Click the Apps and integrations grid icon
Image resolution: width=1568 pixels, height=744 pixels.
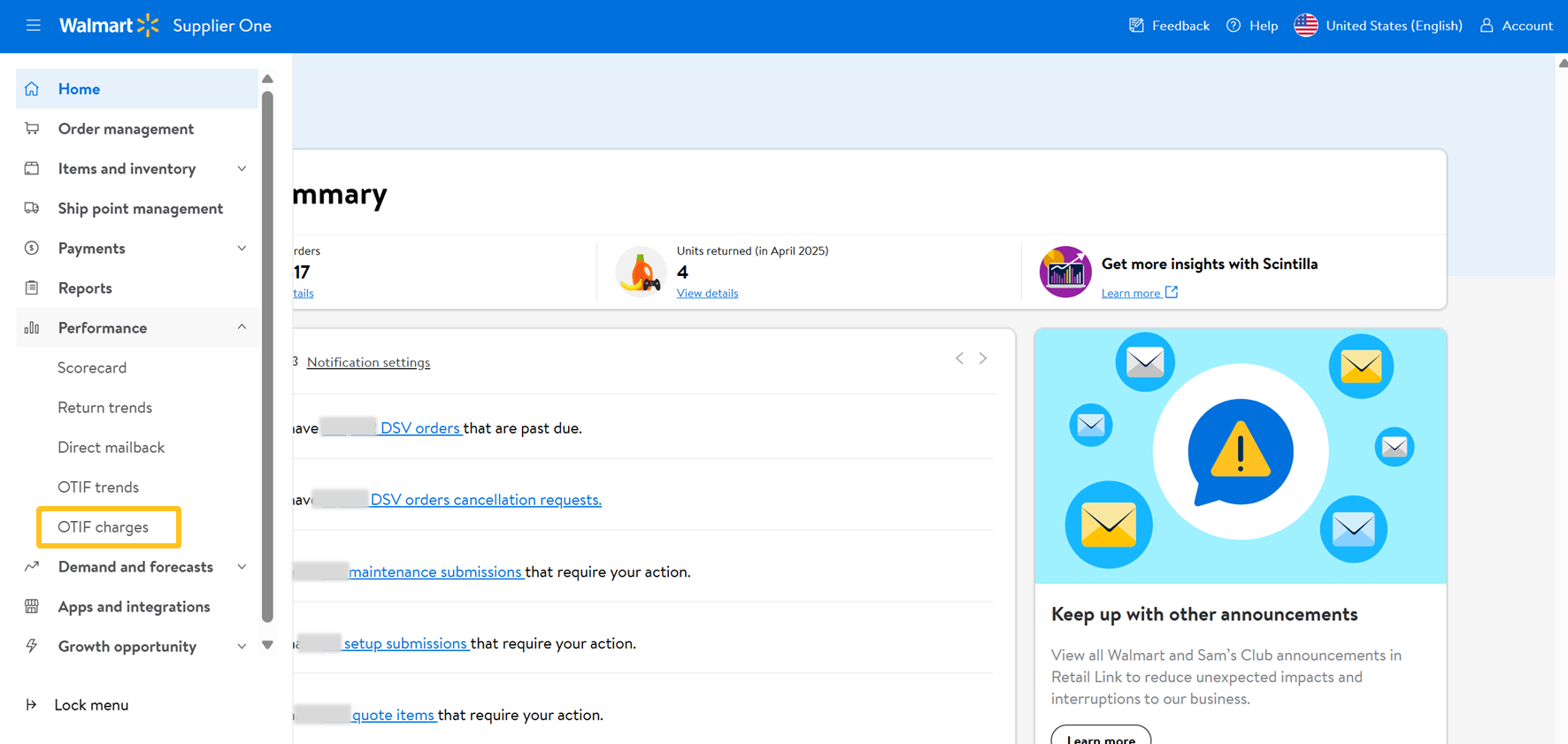coord(32,606)
